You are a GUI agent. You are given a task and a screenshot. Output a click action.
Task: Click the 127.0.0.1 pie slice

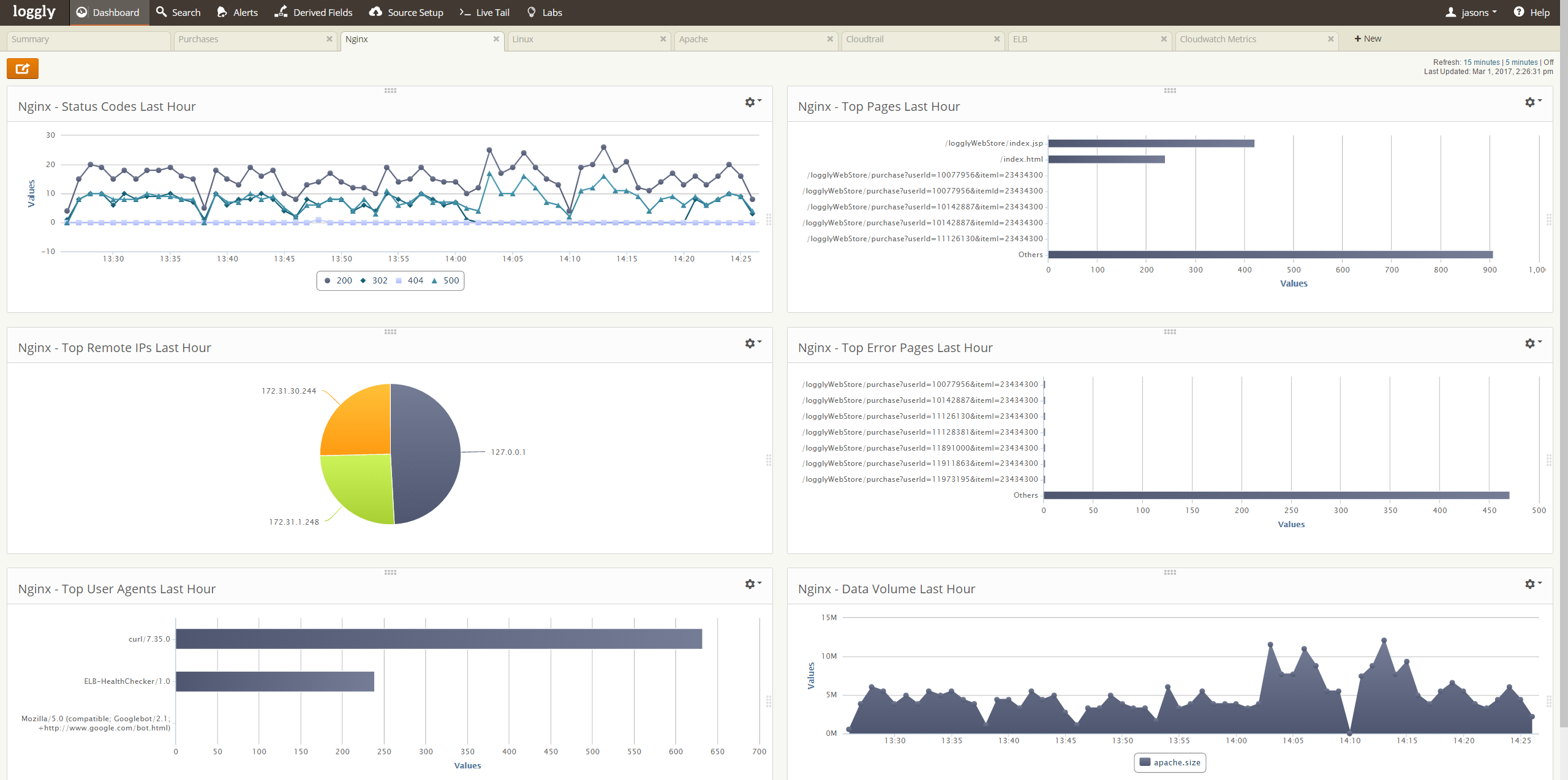click(426, 453)
